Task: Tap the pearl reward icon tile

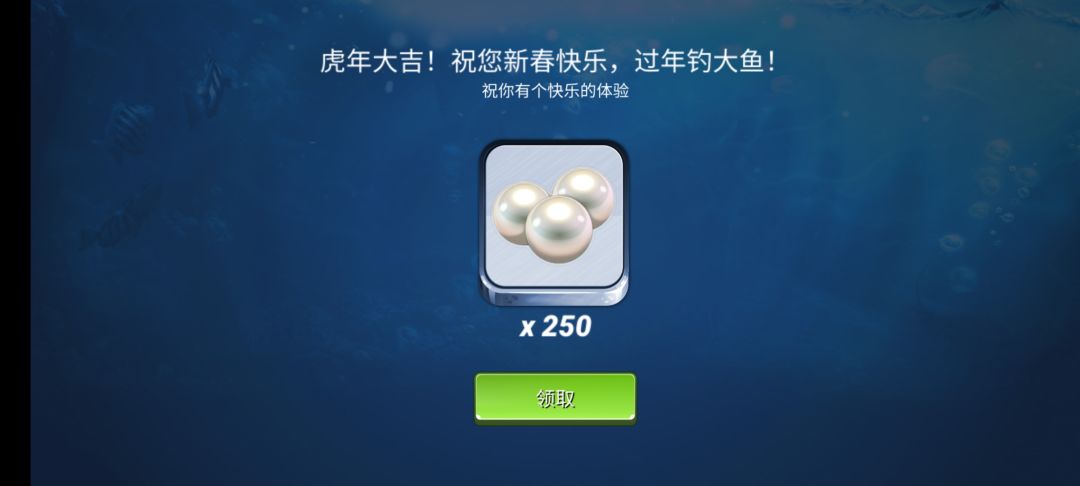Action: pos(554,224)
